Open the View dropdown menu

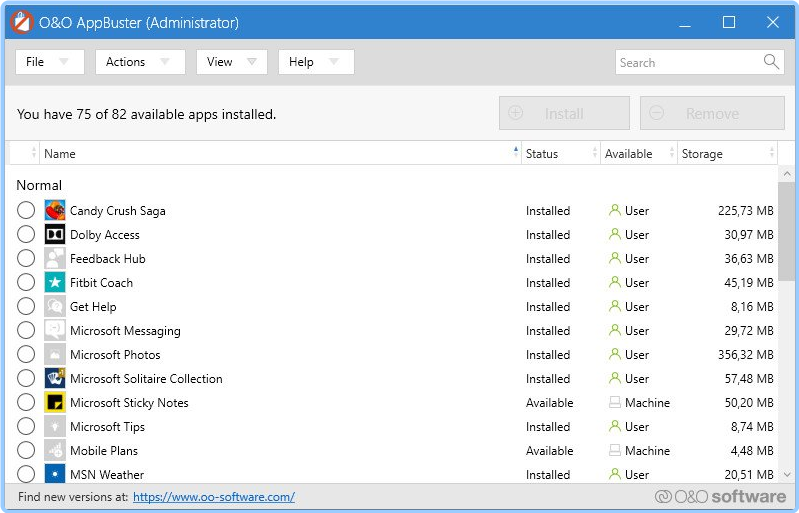pyautogui.click(x=231, y=62)
